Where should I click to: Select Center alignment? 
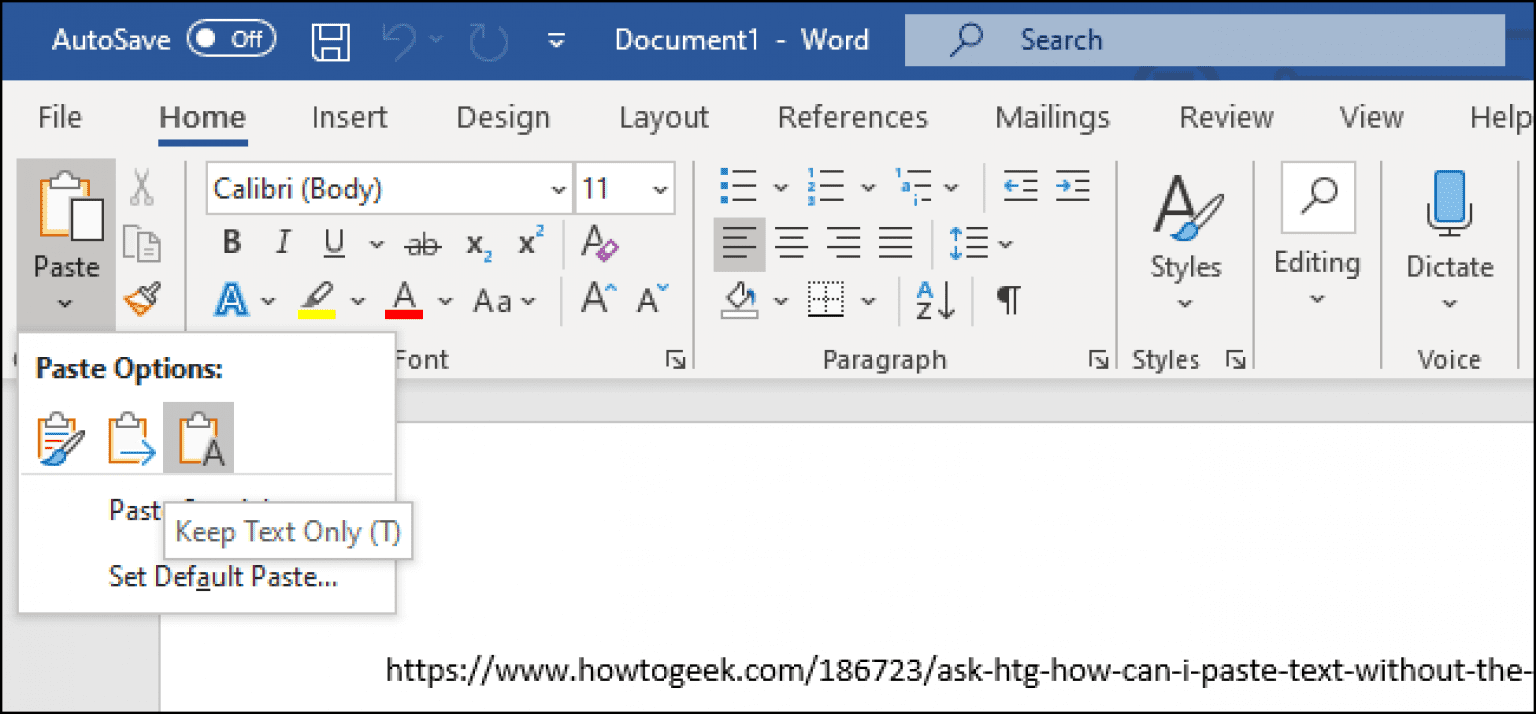(x=792, y=243)
